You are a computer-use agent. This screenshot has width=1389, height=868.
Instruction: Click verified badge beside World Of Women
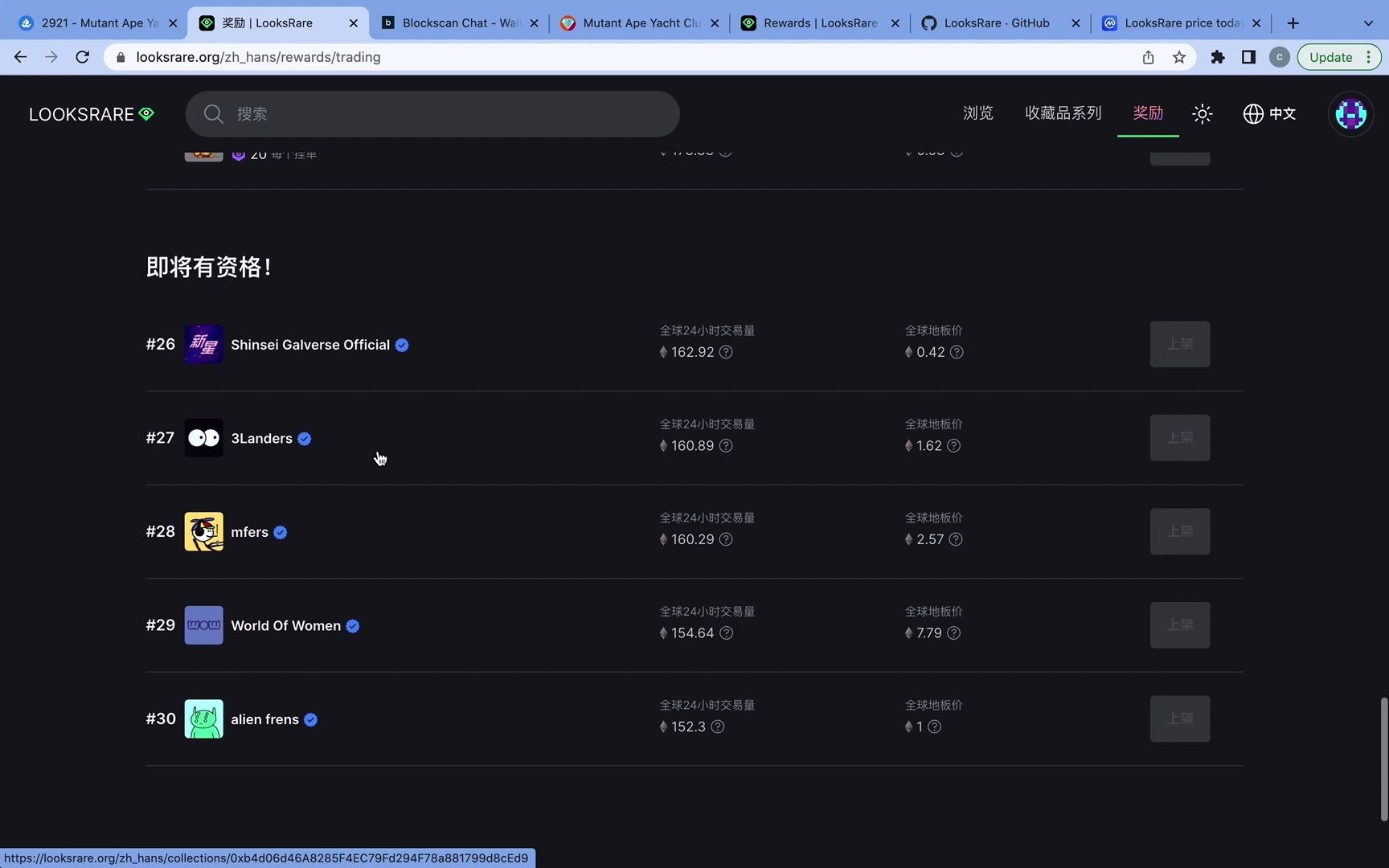(x=352, y=626)
